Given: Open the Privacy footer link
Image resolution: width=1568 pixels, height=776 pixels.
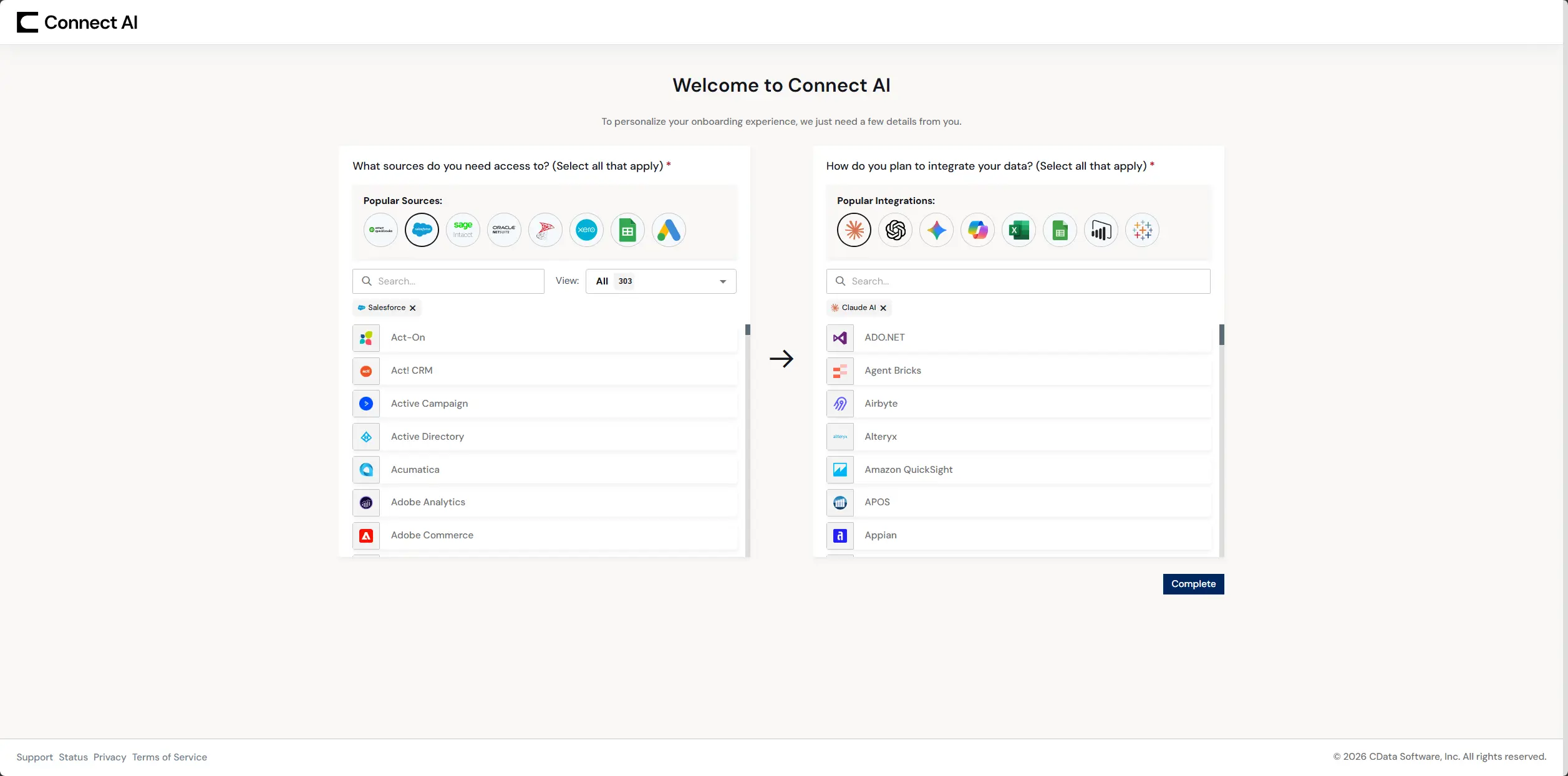Looking at the screenshot, I should coord(110,757).
